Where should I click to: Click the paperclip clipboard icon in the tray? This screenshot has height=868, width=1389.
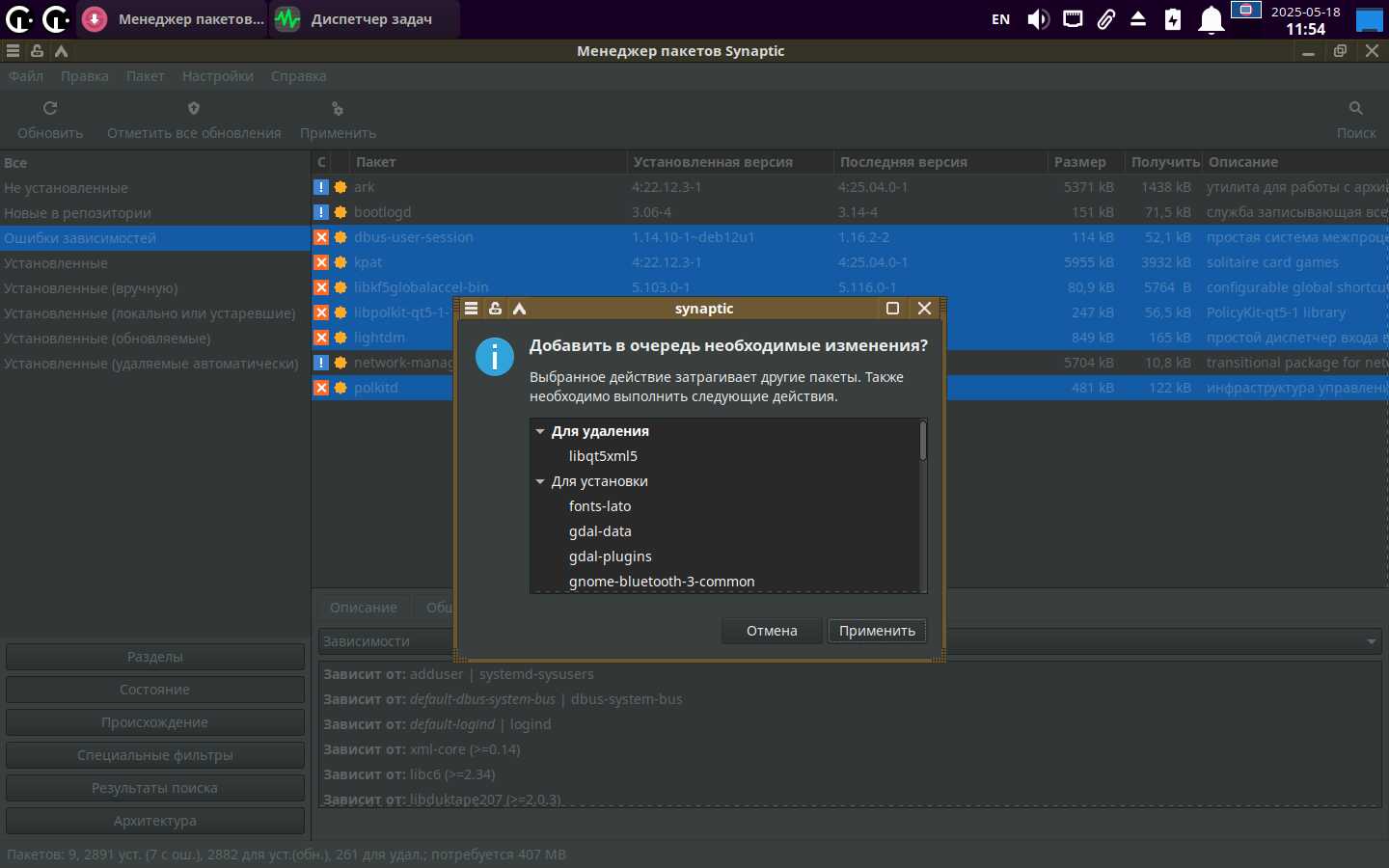1106,19
